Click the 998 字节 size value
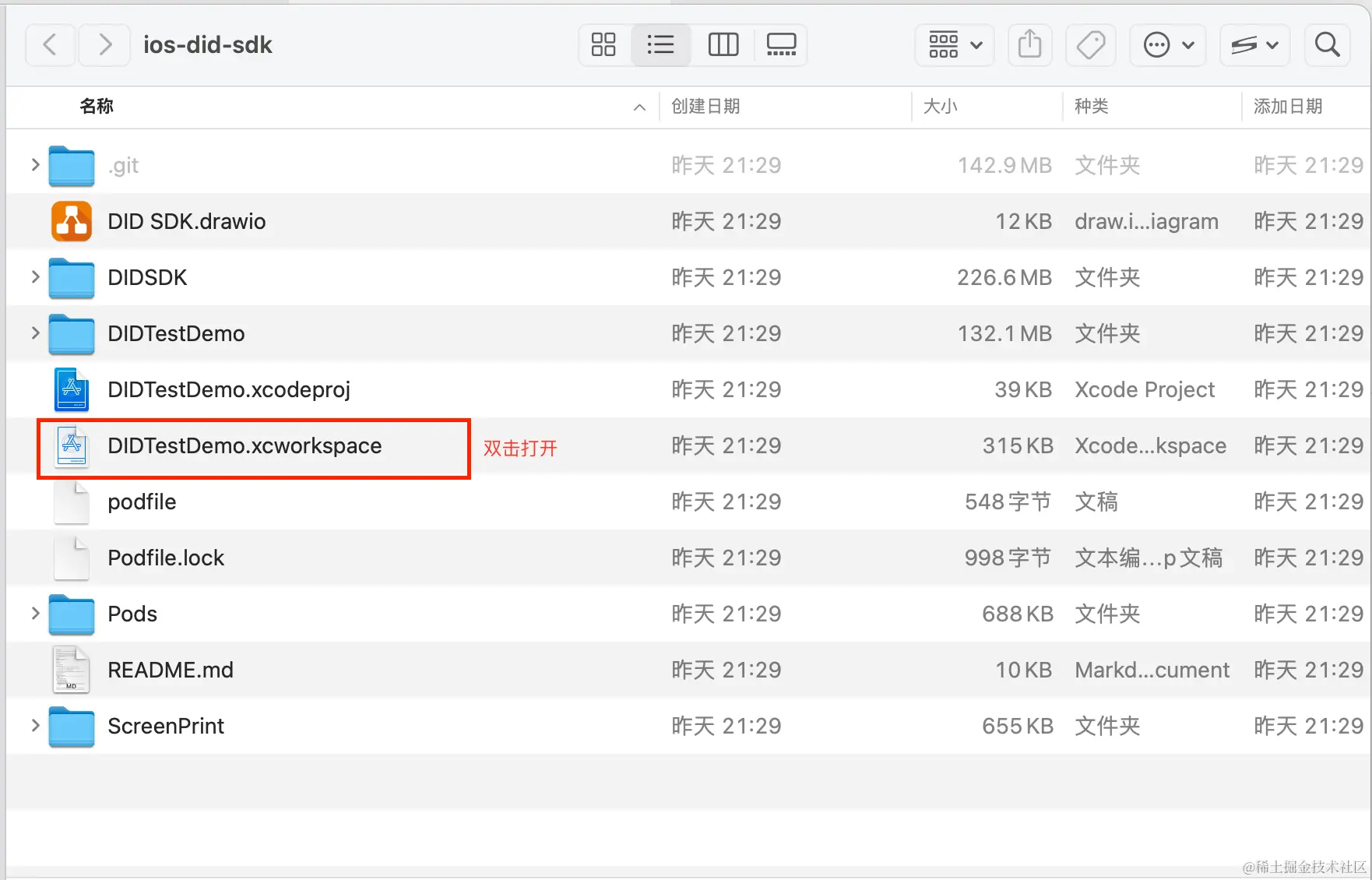This screenshot has height=880, width=1372. pos(1008,558)
